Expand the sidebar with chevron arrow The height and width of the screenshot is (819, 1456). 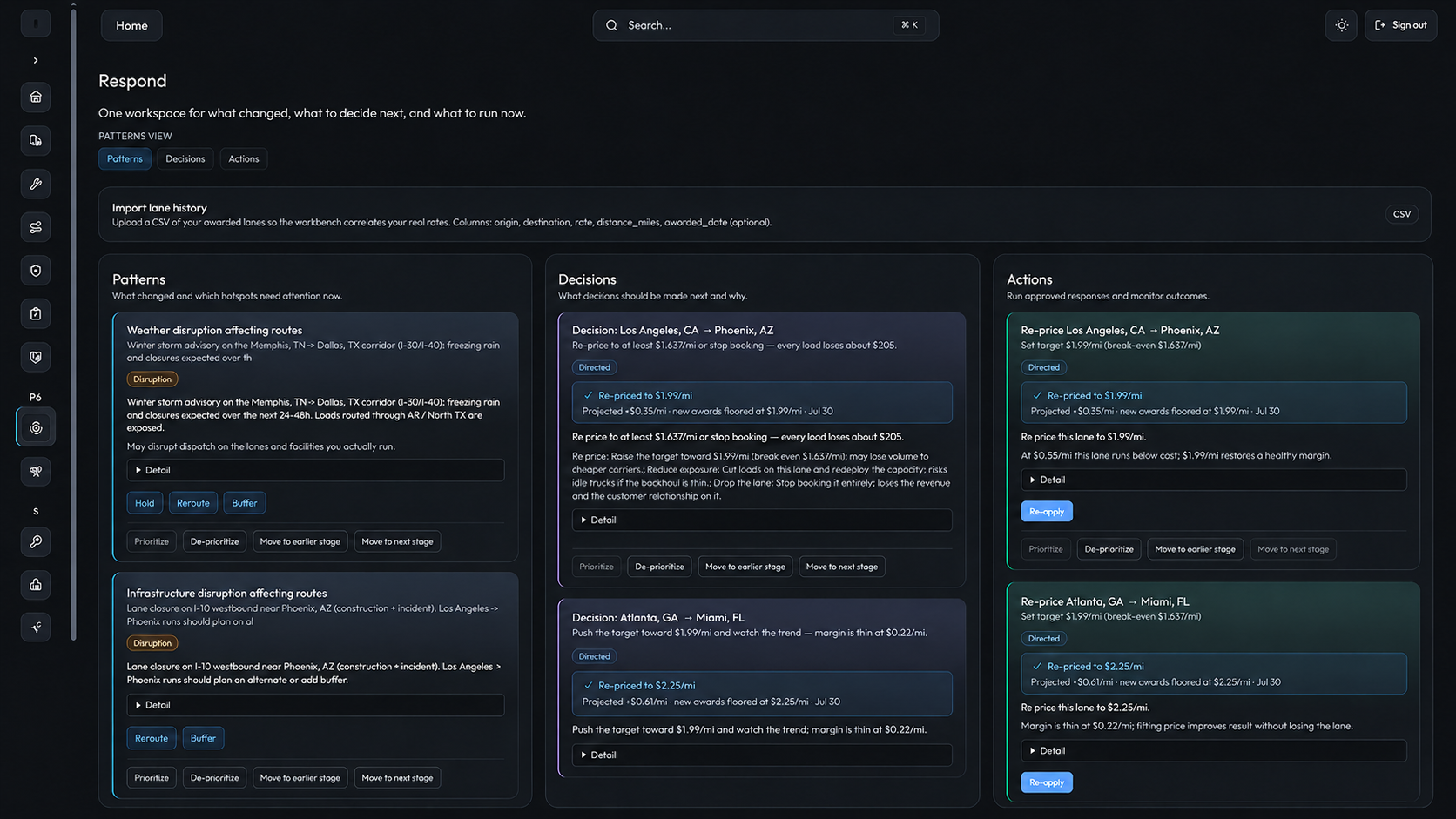click(x=36, y=60)
